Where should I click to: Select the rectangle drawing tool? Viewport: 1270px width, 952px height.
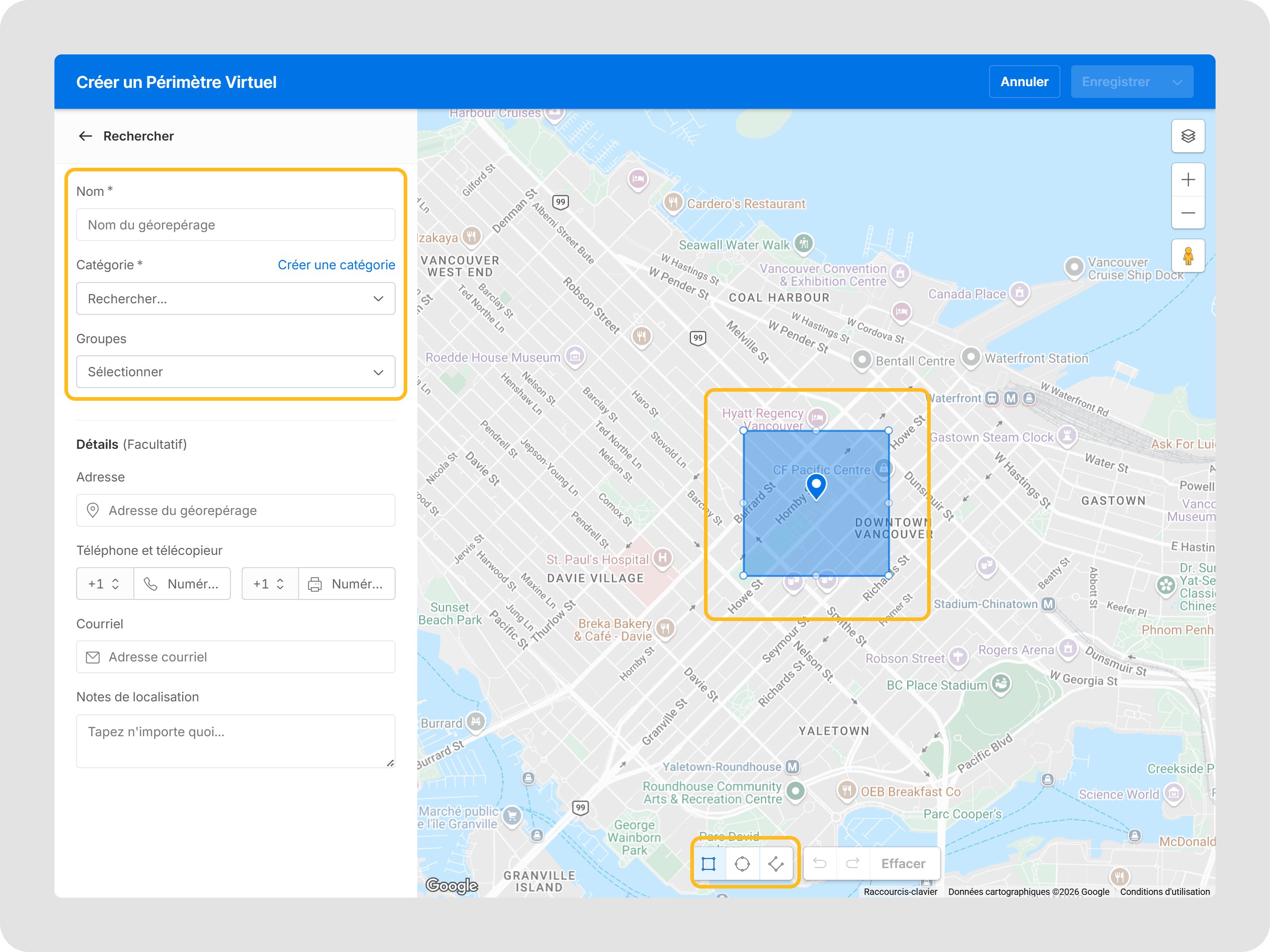point(708,864)
